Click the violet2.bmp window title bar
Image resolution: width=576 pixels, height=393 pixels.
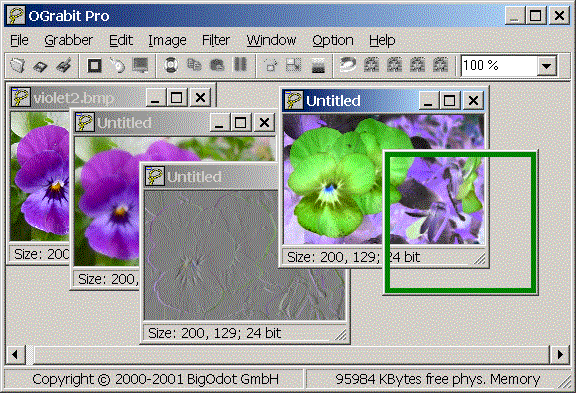[111, 98]
